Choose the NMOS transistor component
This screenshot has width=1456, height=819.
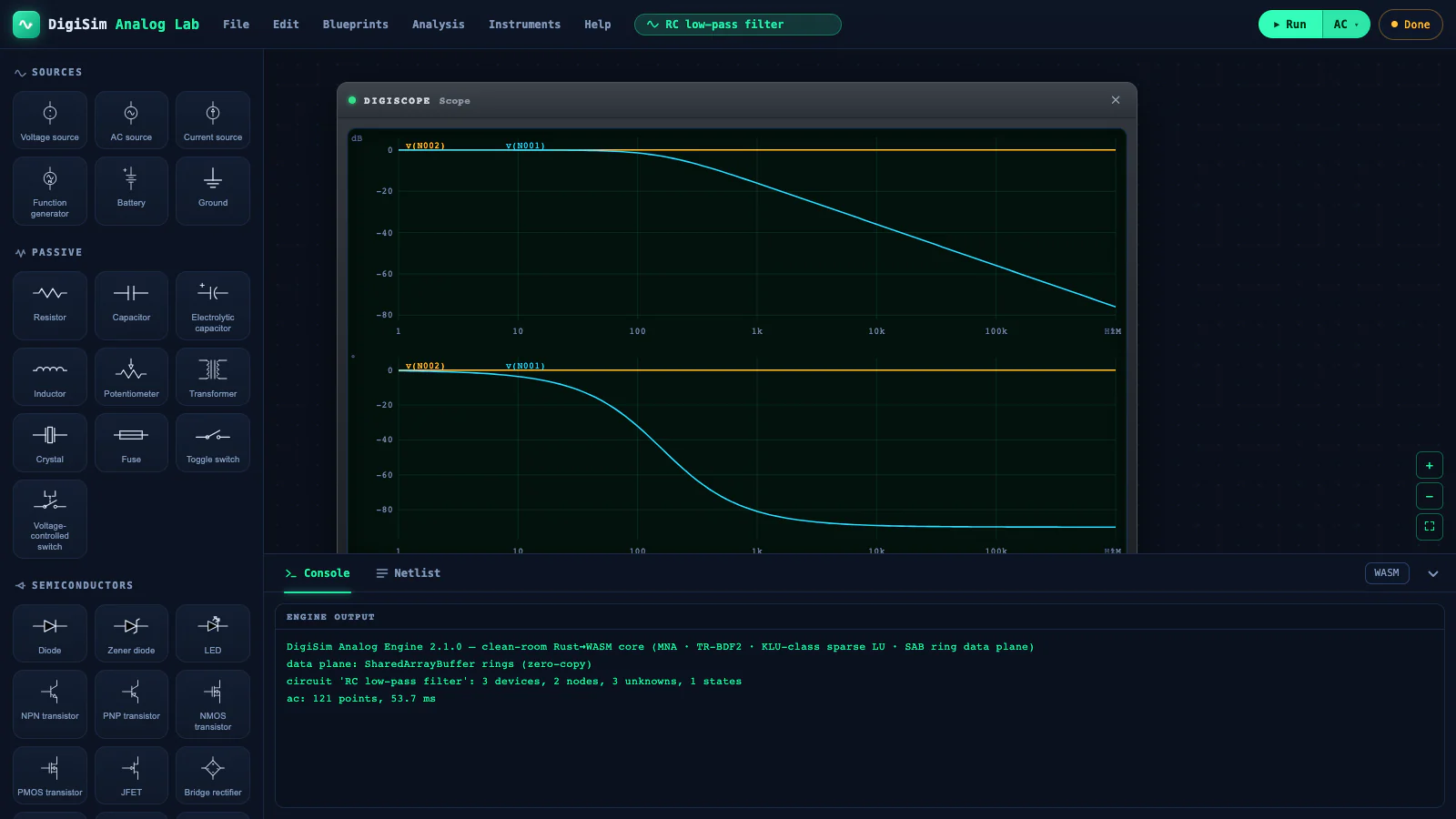213,704
